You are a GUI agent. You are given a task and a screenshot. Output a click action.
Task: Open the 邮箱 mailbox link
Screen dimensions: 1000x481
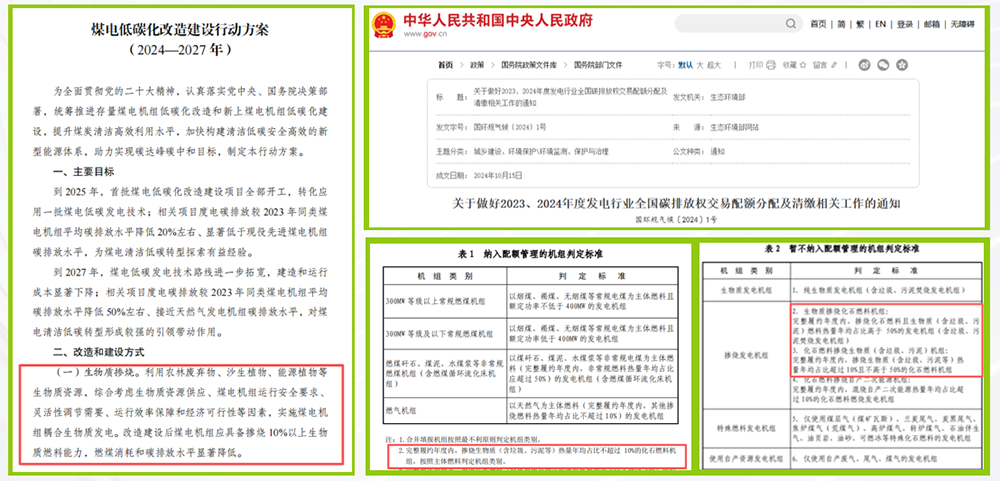click(x=931, y=24)
